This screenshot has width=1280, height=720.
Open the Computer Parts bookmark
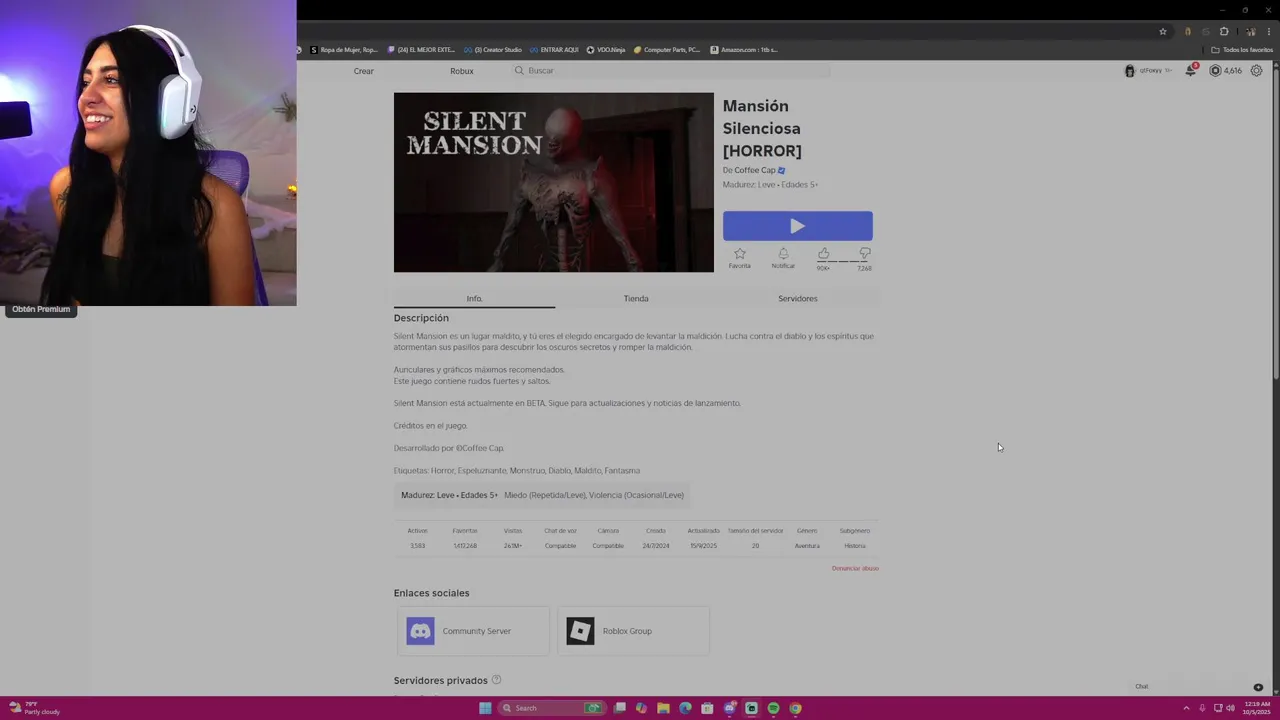pos(667,49)
